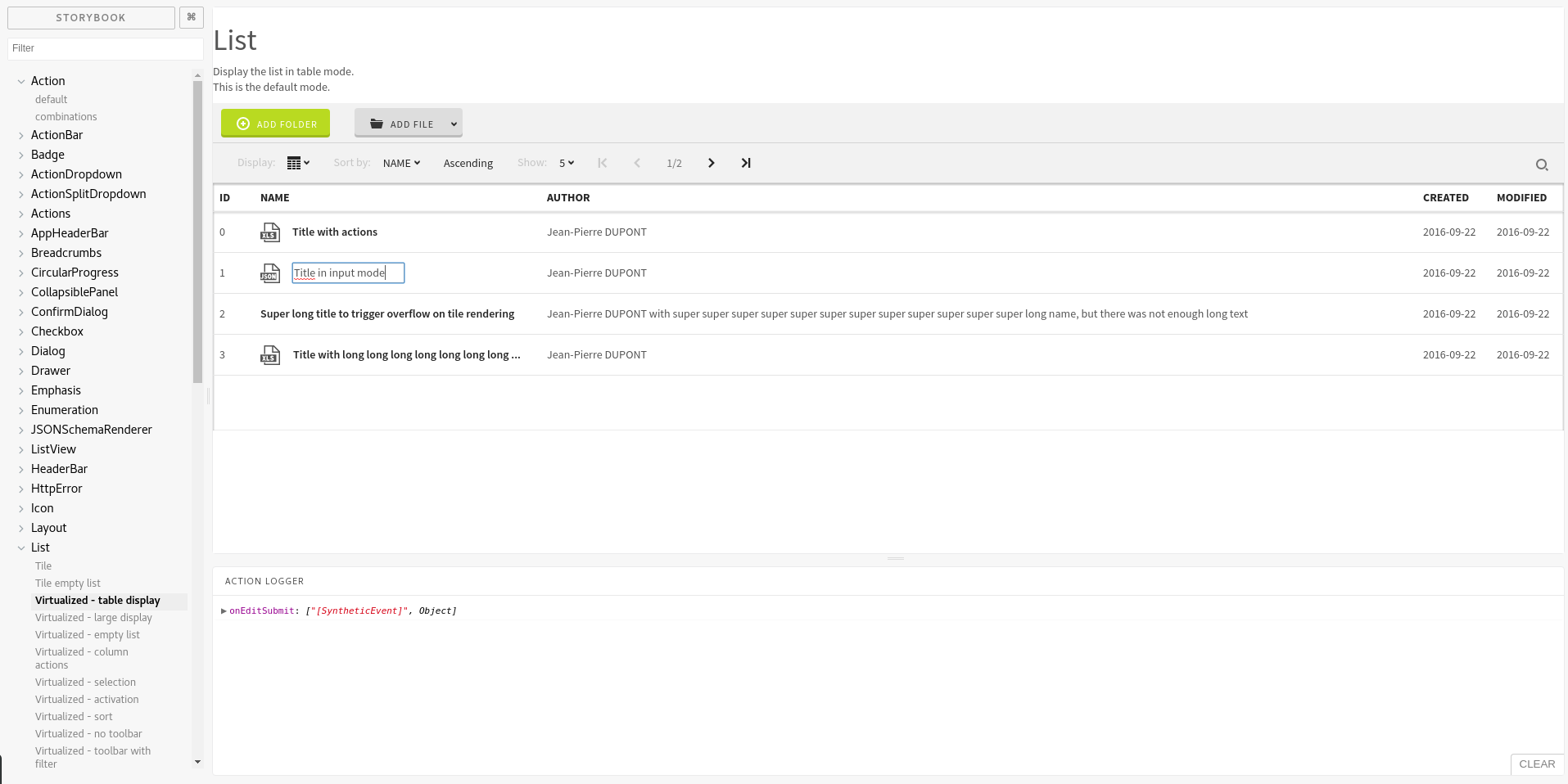Collapse the List section in sidebar
The image size is (1568, 784).
click(22, 547)
